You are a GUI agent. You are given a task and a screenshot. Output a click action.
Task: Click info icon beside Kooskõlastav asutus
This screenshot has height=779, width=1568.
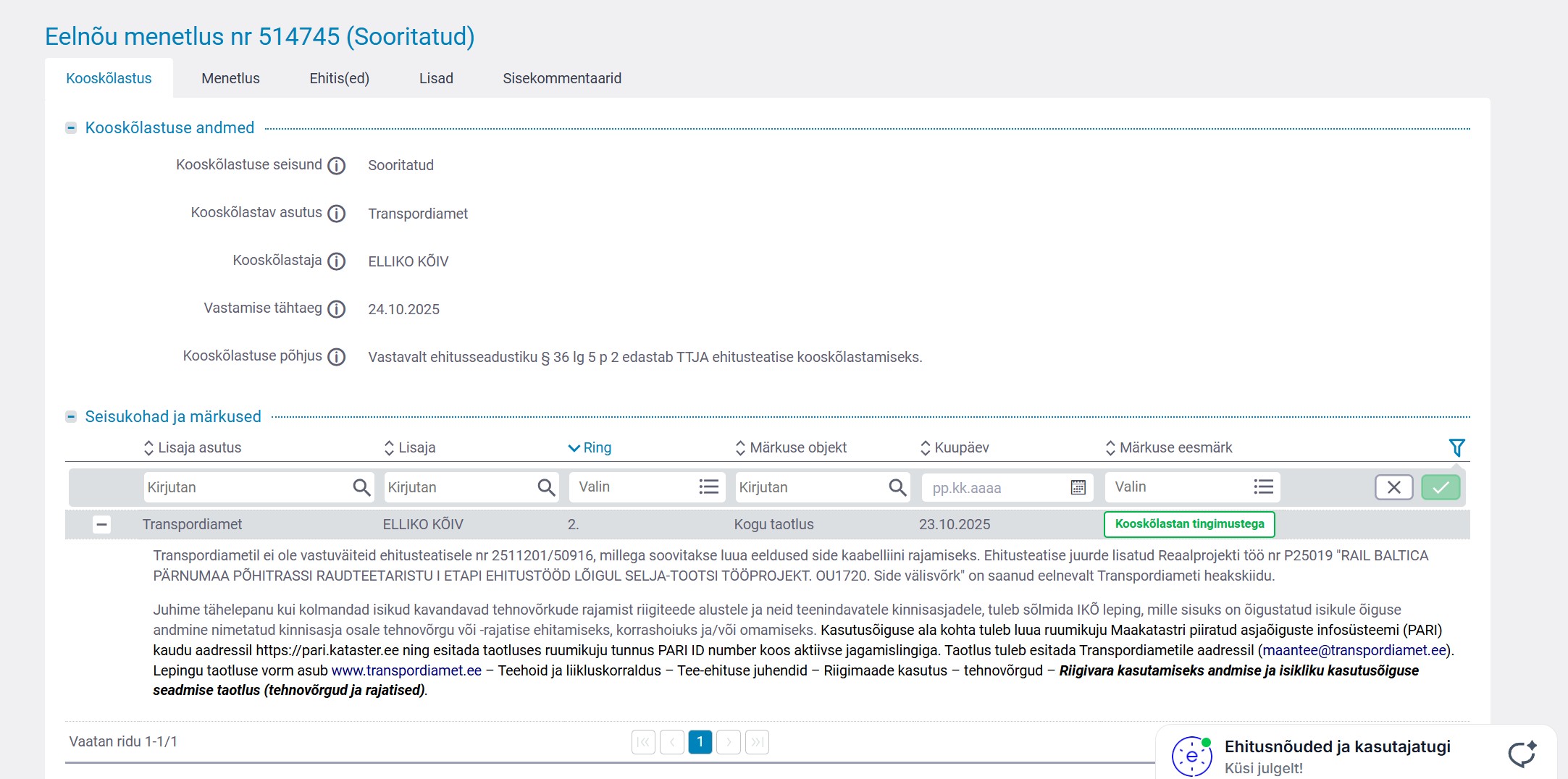pos(336,214)
